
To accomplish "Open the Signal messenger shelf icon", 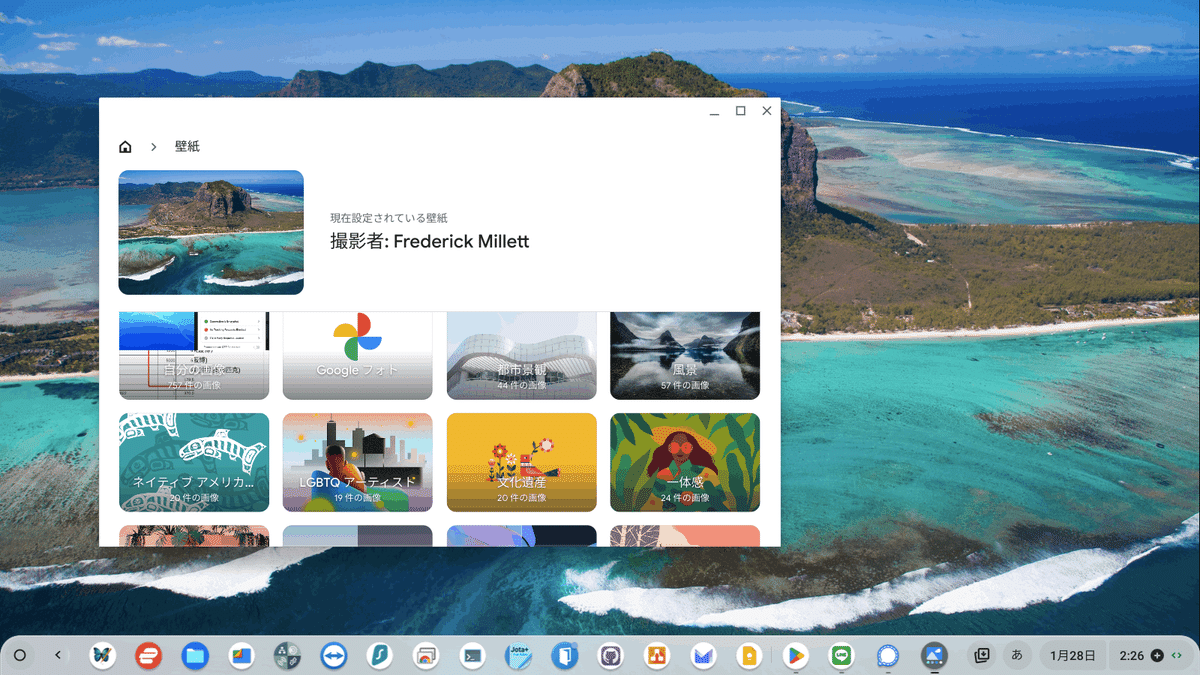I will tap(888, 656).
